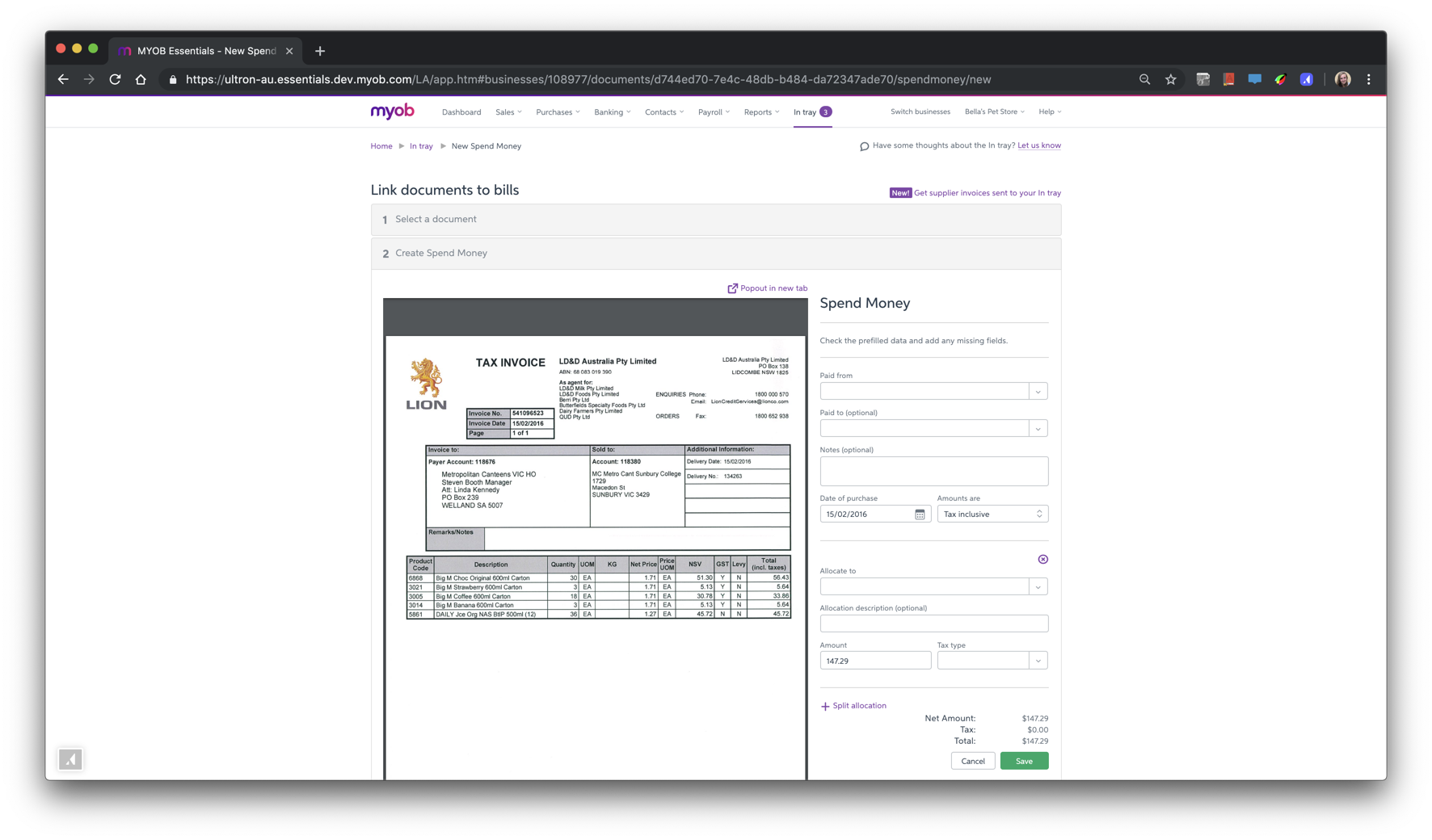Screen dimensions: 1432x840
Task: Expand the Paid to dropdown
Action: tap(1038, 429)
